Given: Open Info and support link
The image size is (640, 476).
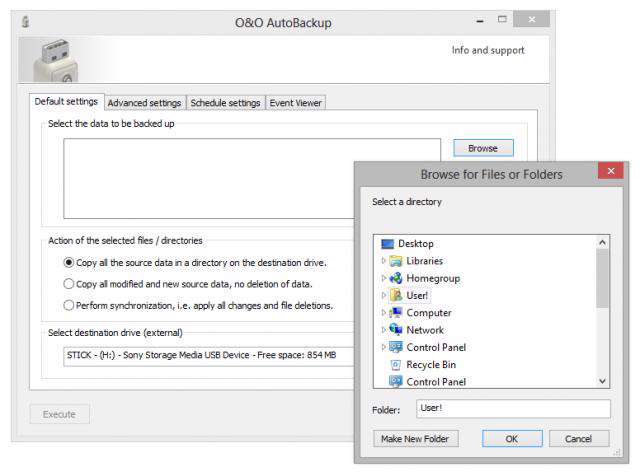Looking at the screenshot, I should (x=488, y=50).
